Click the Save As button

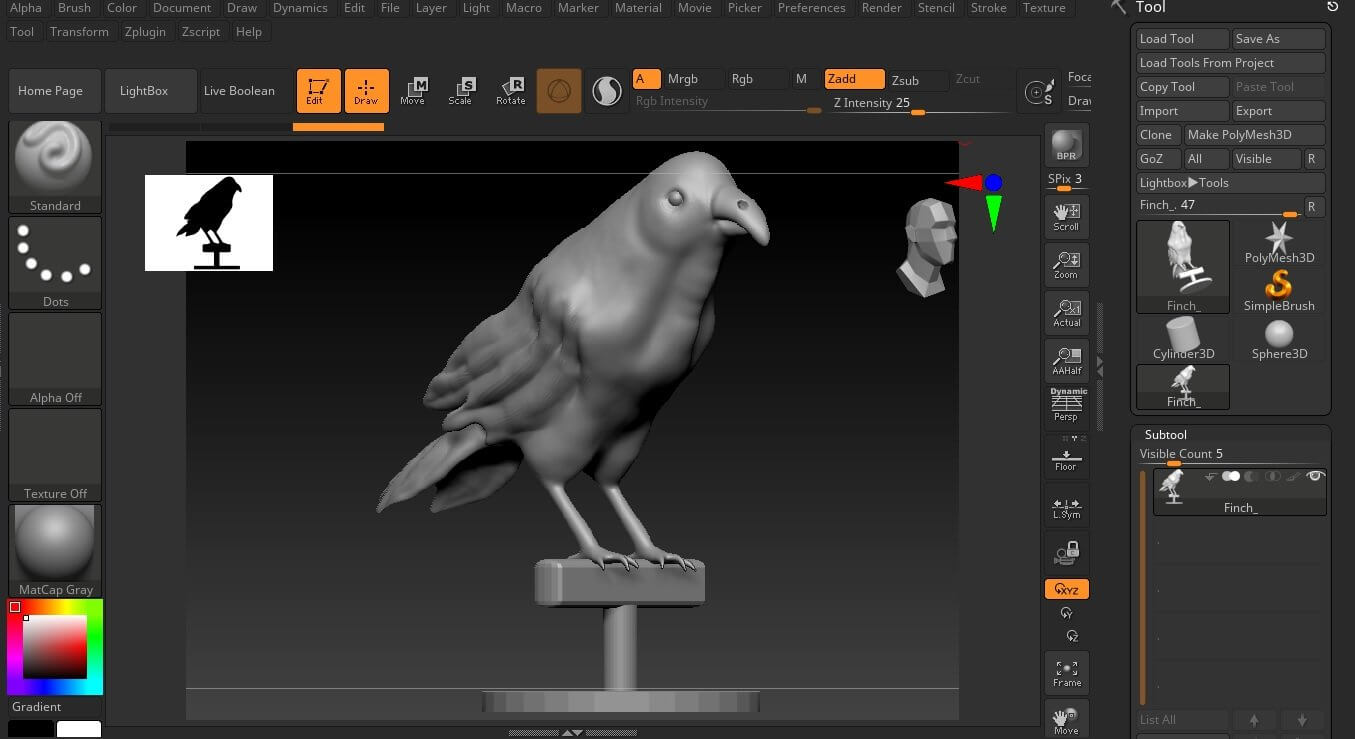point(1279,39)
